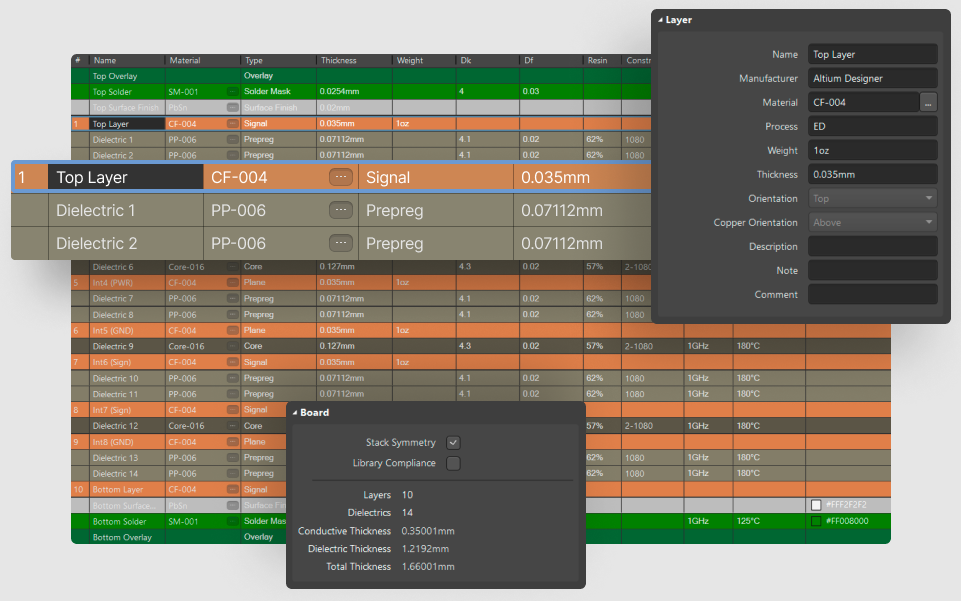Open material browser for enlarged Top Layer row

341,178
